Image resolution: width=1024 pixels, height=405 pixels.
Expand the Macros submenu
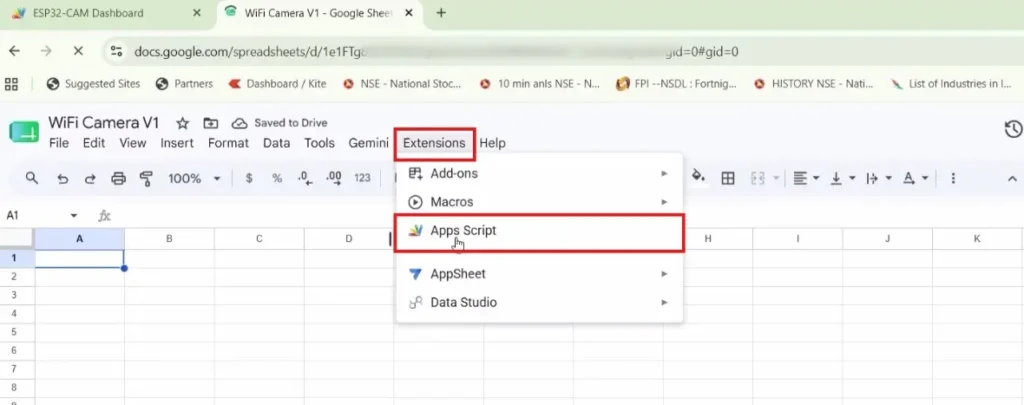tap(539, 202)
